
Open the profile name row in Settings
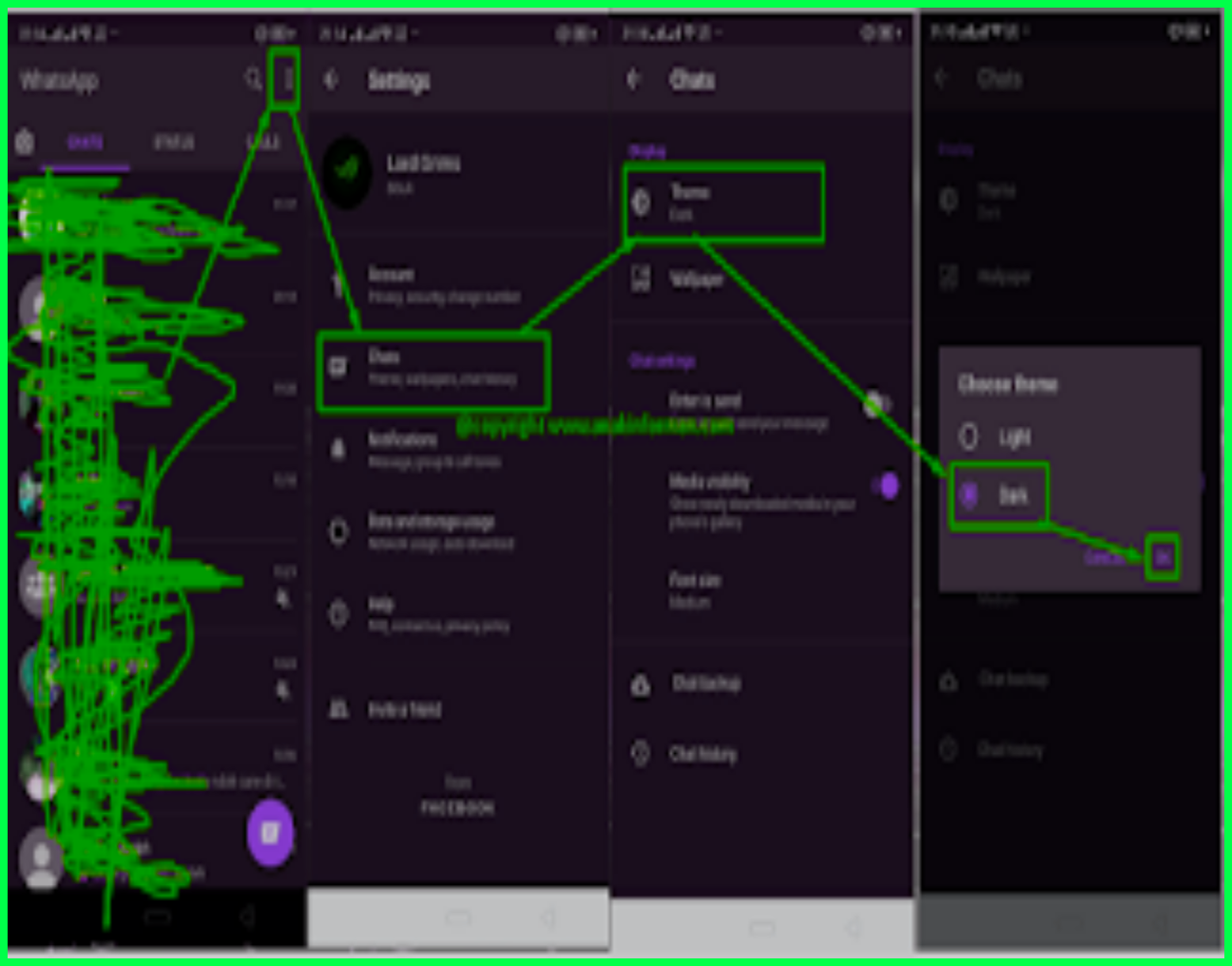(x=458, y=173)
